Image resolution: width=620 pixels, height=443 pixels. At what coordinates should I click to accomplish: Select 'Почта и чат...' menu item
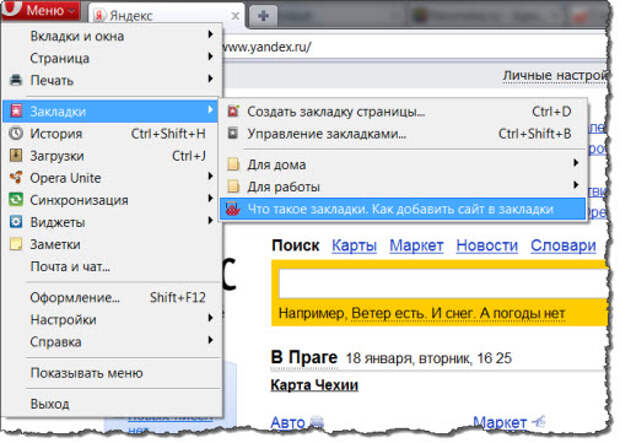point(110,267)
